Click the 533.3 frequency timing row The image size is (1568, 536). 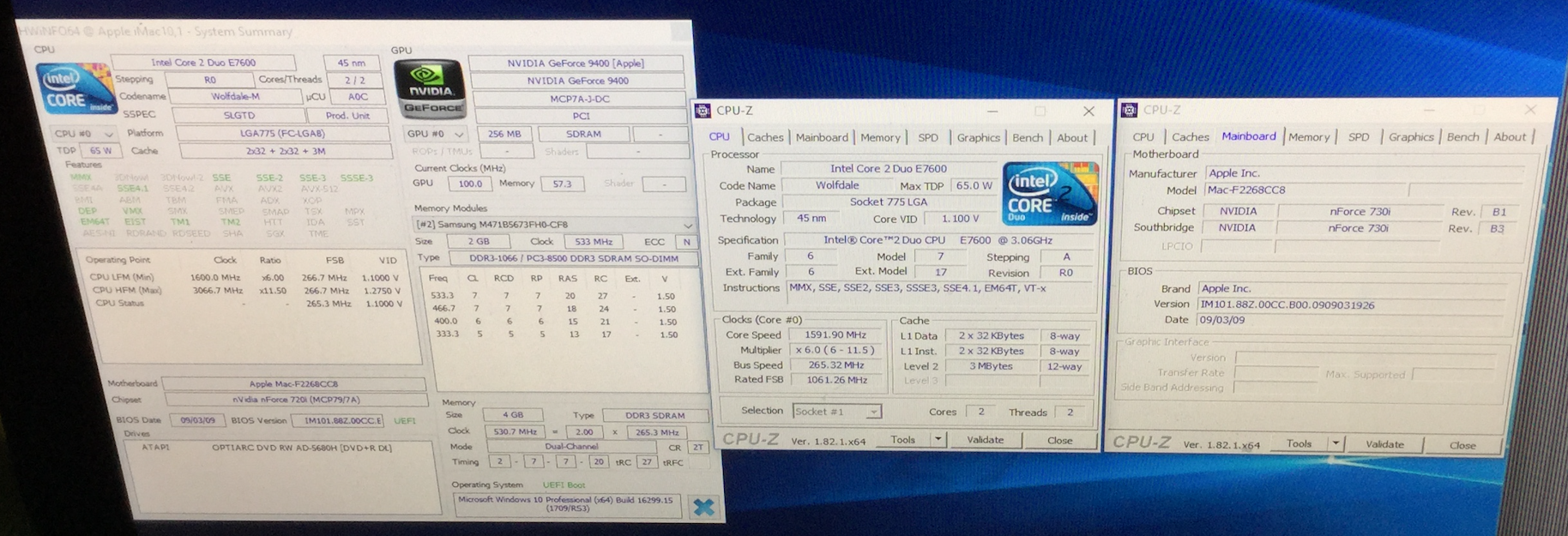[x=553, y=296]
